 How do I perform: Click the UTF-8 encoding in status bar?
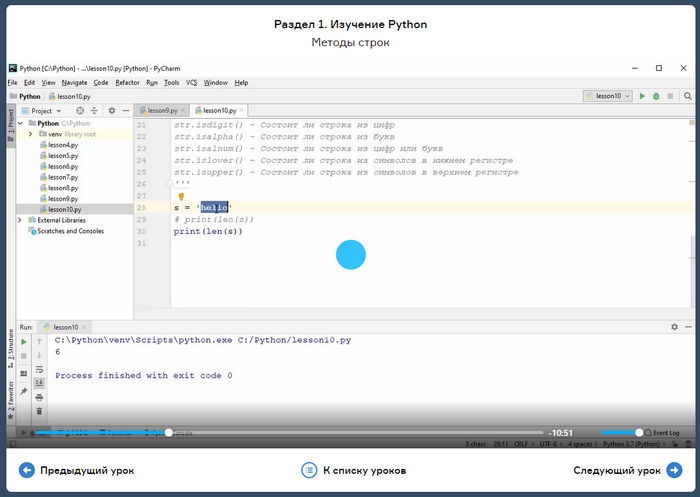click(x=550, y=444)
